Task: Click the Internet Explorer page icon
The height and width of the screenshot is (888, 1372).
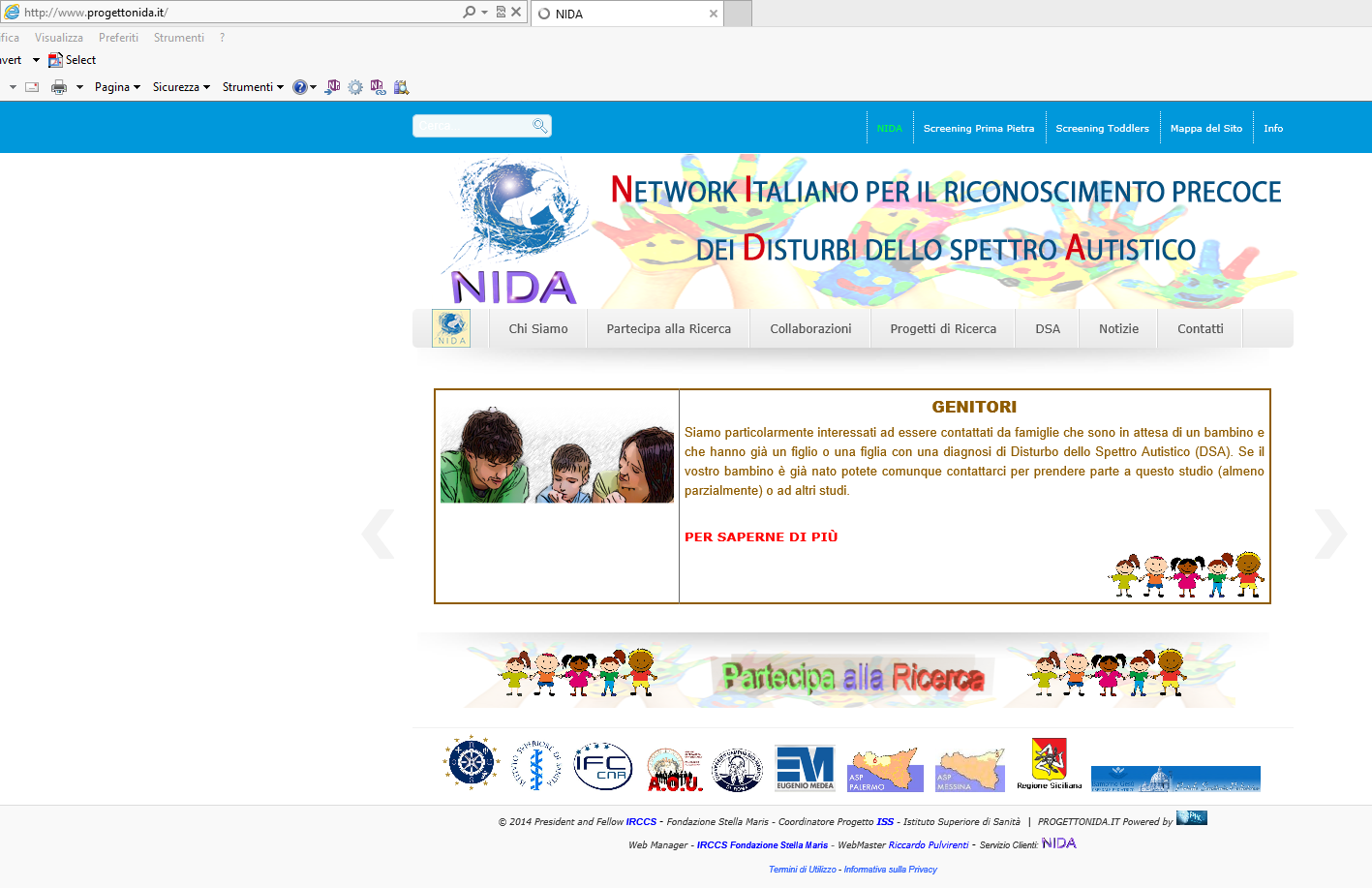Action: coord(12,13)
